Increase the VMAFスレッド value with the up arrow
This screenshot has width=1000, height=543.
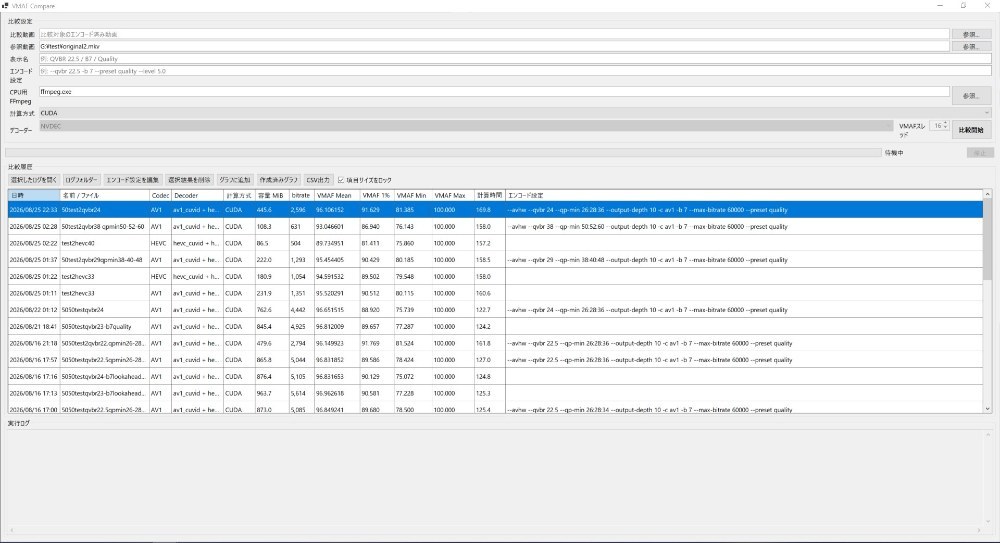pos(945,124)
